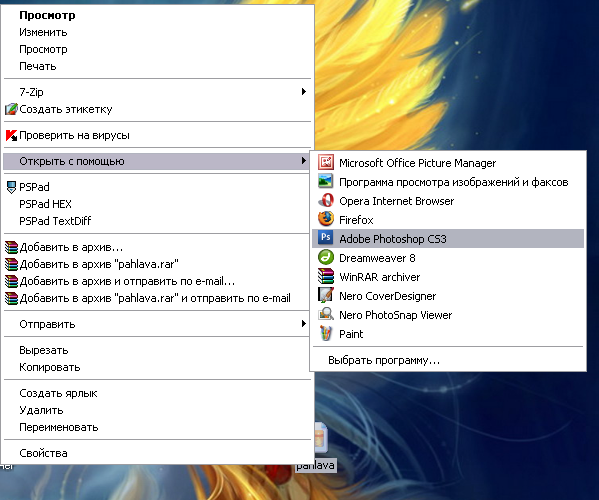Click the Nero PhotoSnap Viewer icon

(x=326, y=314)
